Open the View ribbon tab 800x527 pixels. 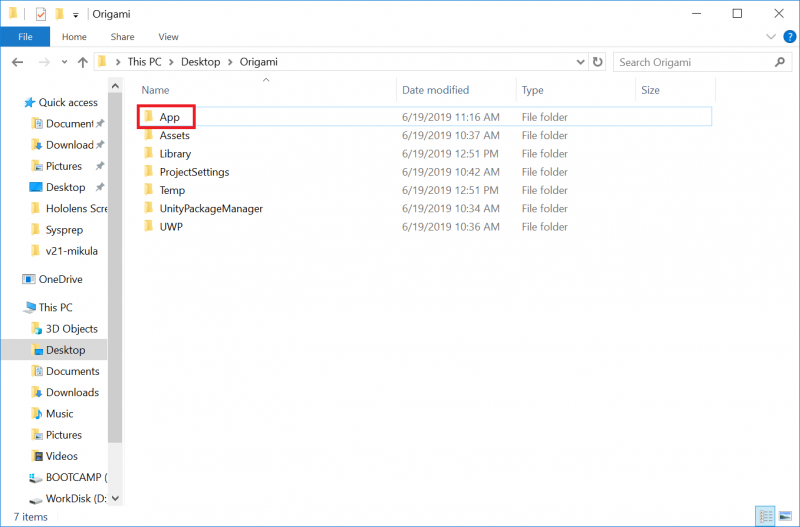[168, 37]
